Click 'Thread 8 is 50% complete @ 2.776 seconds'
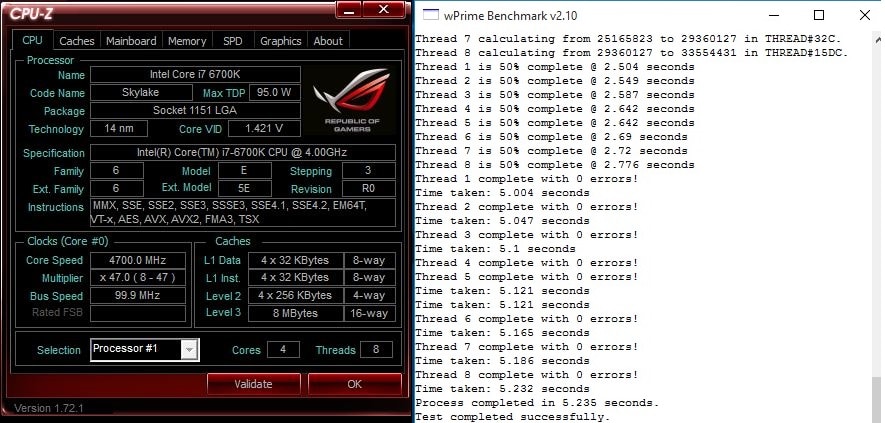Image resolution: width=885 pixels, height=423 pixels. tap(555, 165)
